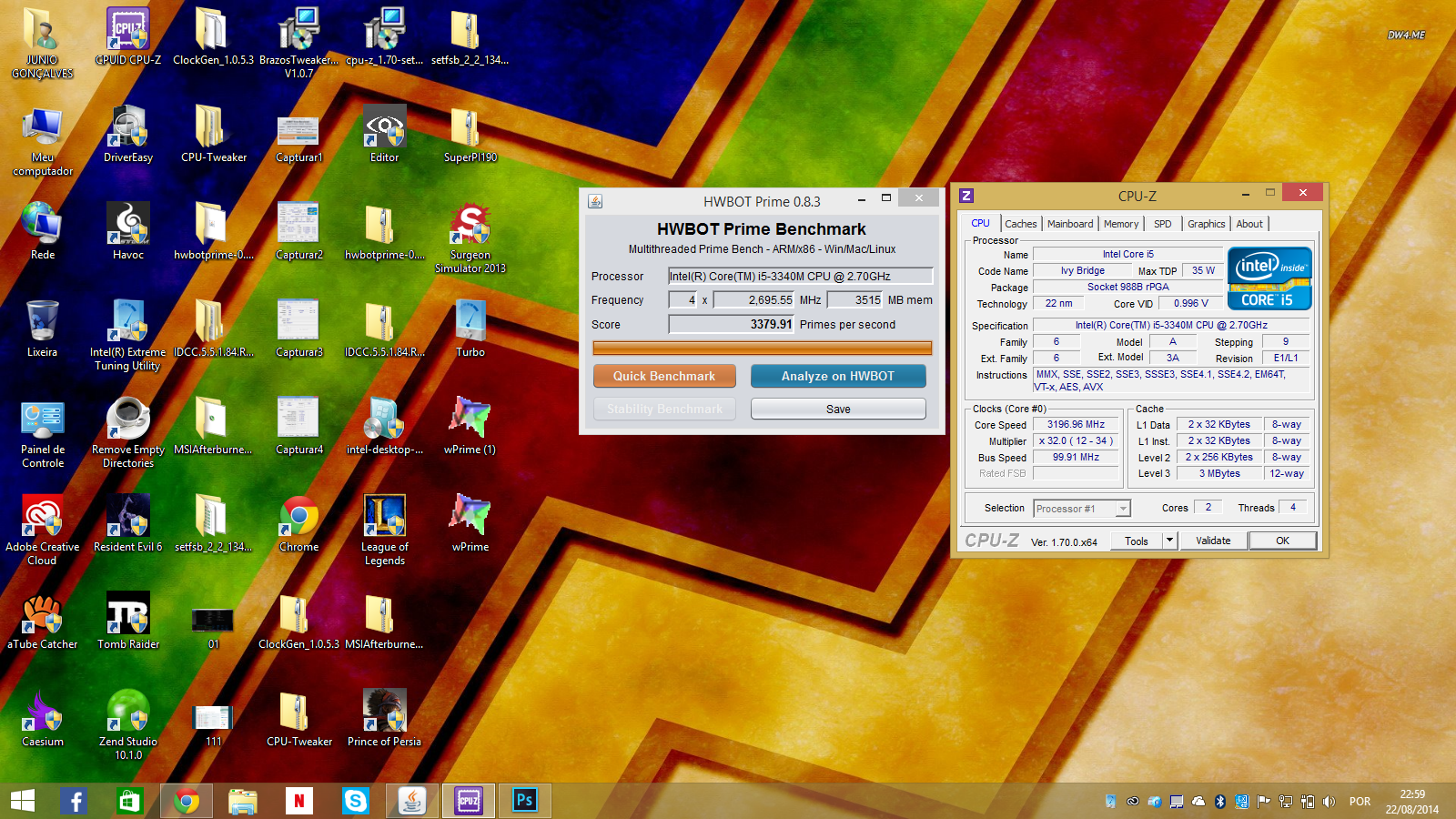Click the Save button in HWBOT Prime

point(838,409)
